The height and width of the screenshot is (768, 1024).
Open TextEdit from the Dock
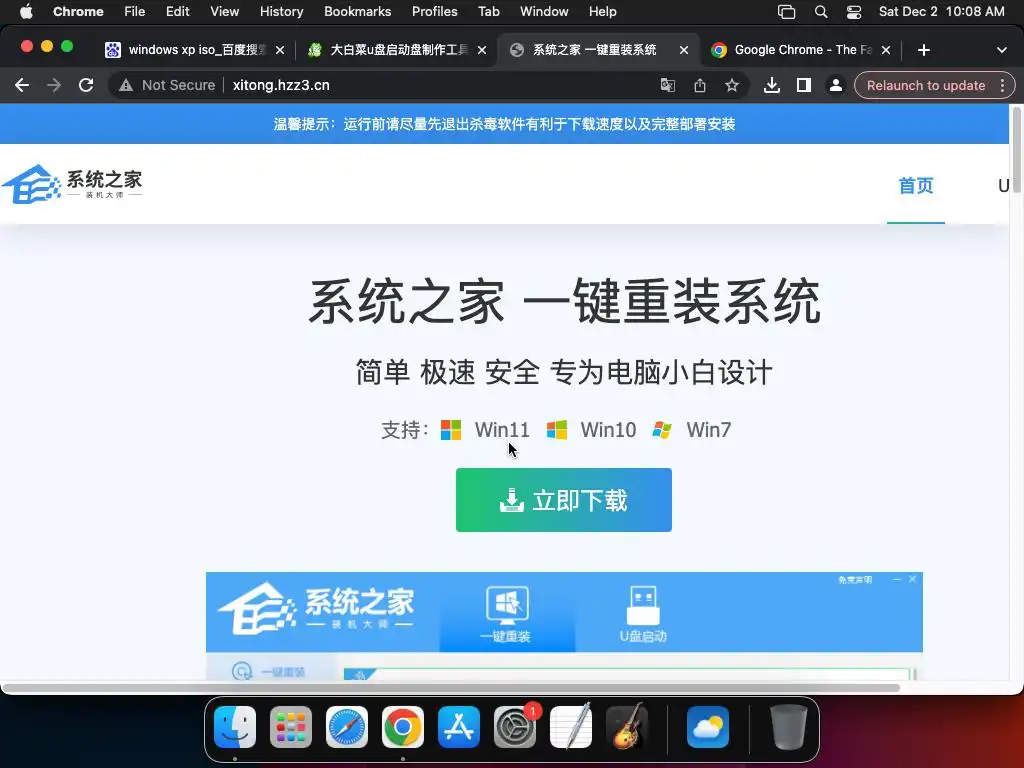(x=571, y=727)
